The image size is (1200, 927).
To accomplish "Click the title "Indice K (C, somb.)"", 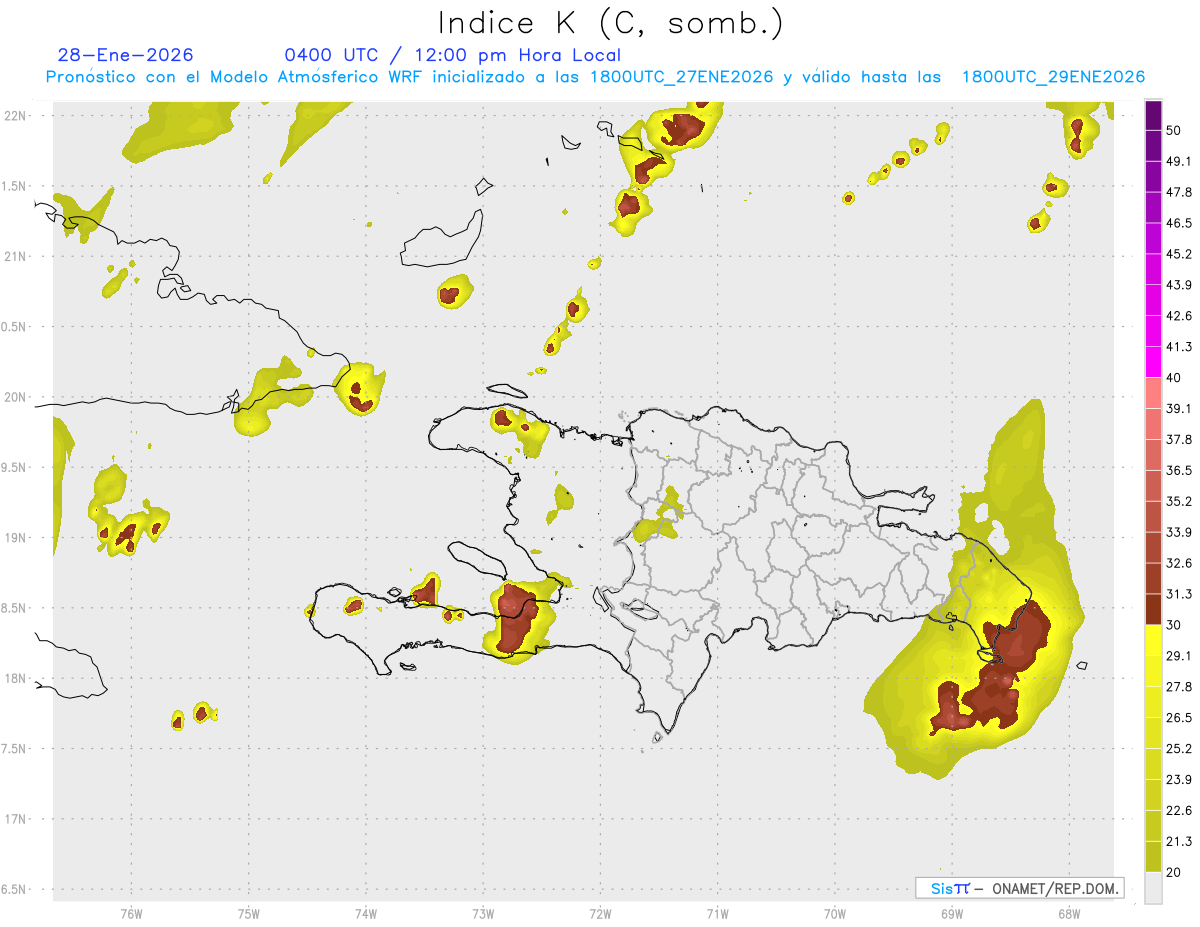I will (x=610, y=23).
